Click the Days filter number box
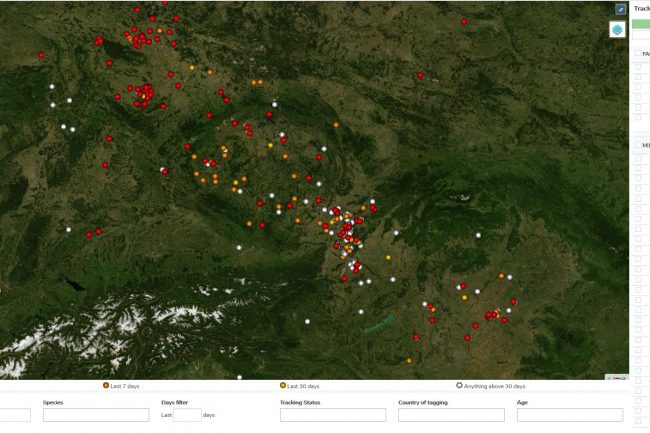The width and height of the screenshot is (650, 433). tap(187, 415)
